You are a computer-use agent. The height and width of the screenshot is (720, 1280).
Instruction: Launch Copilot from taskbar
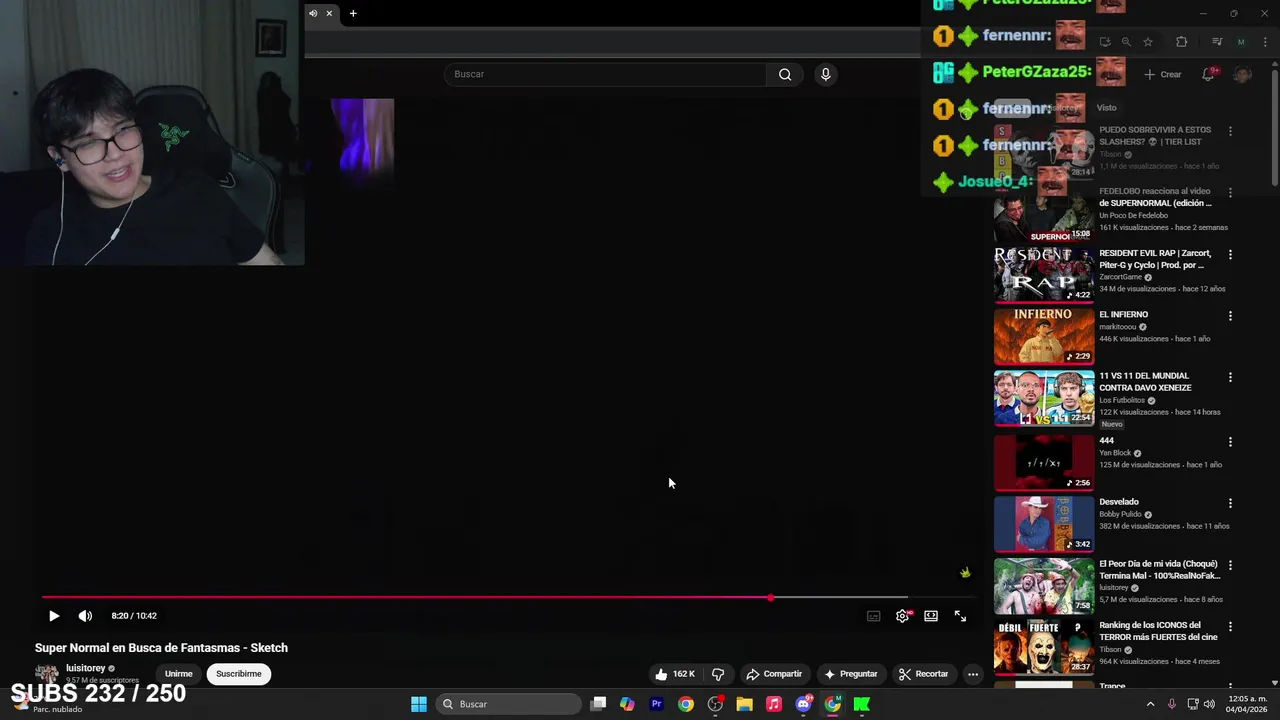pos(627,704)
